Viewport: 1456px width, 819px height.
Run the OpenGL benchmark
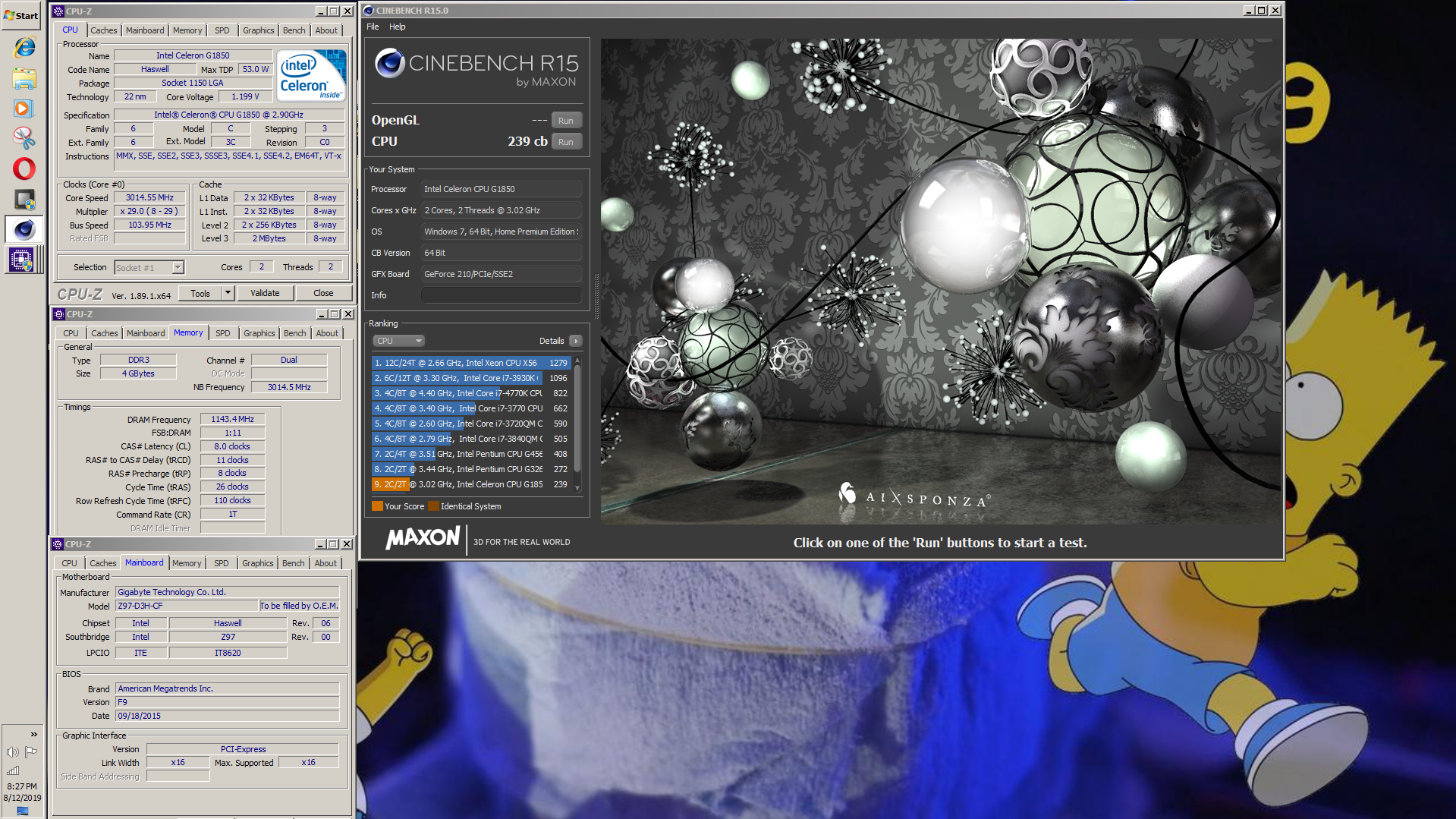[x=566, y=121]
